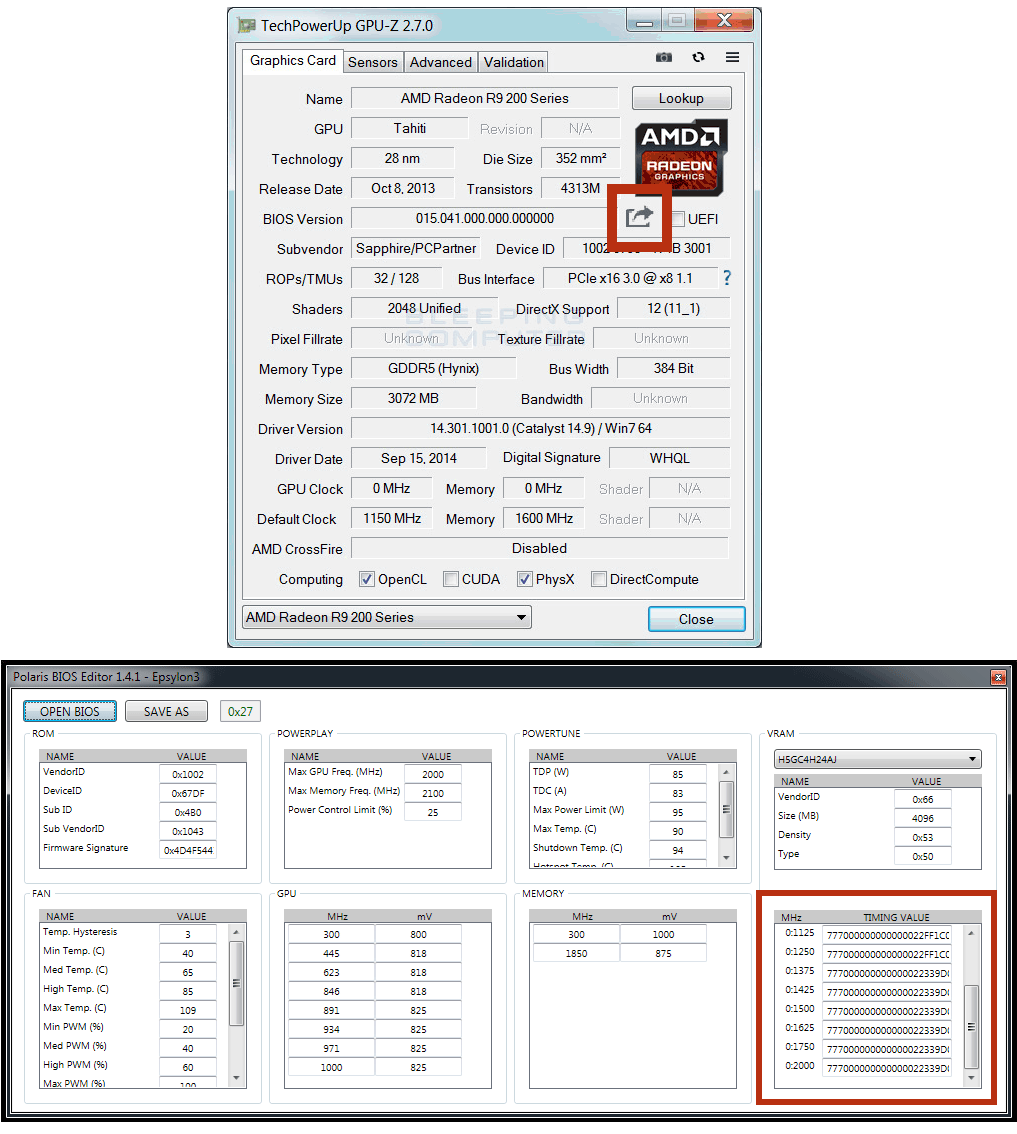The height and width of the screenshot is (1134, 1017).
Task: Take a GPU-Z screenshot with camera icon
Action: point(663,57)
